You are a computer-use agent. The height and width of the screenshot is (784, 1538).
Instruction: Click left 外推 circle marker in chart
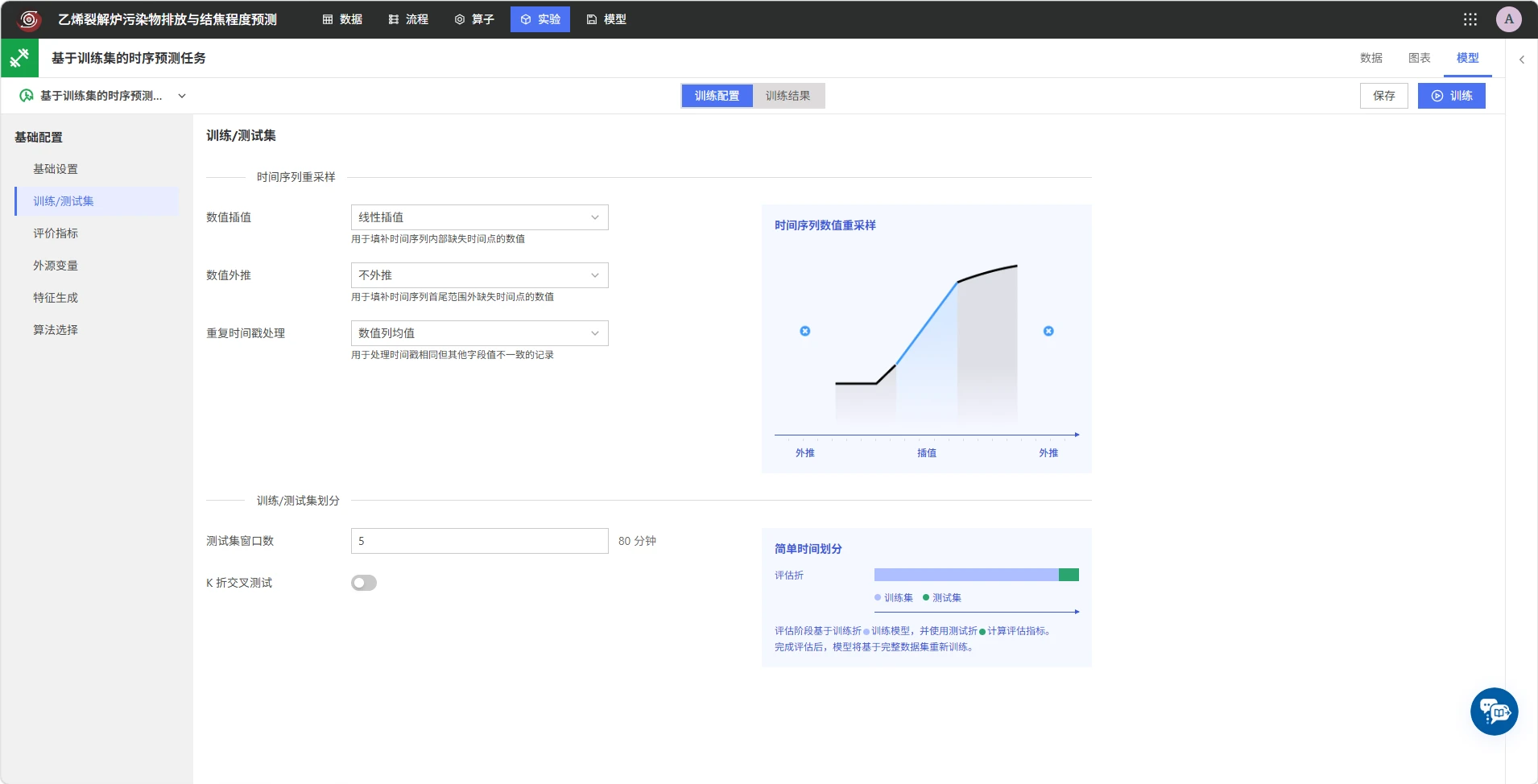804,331
